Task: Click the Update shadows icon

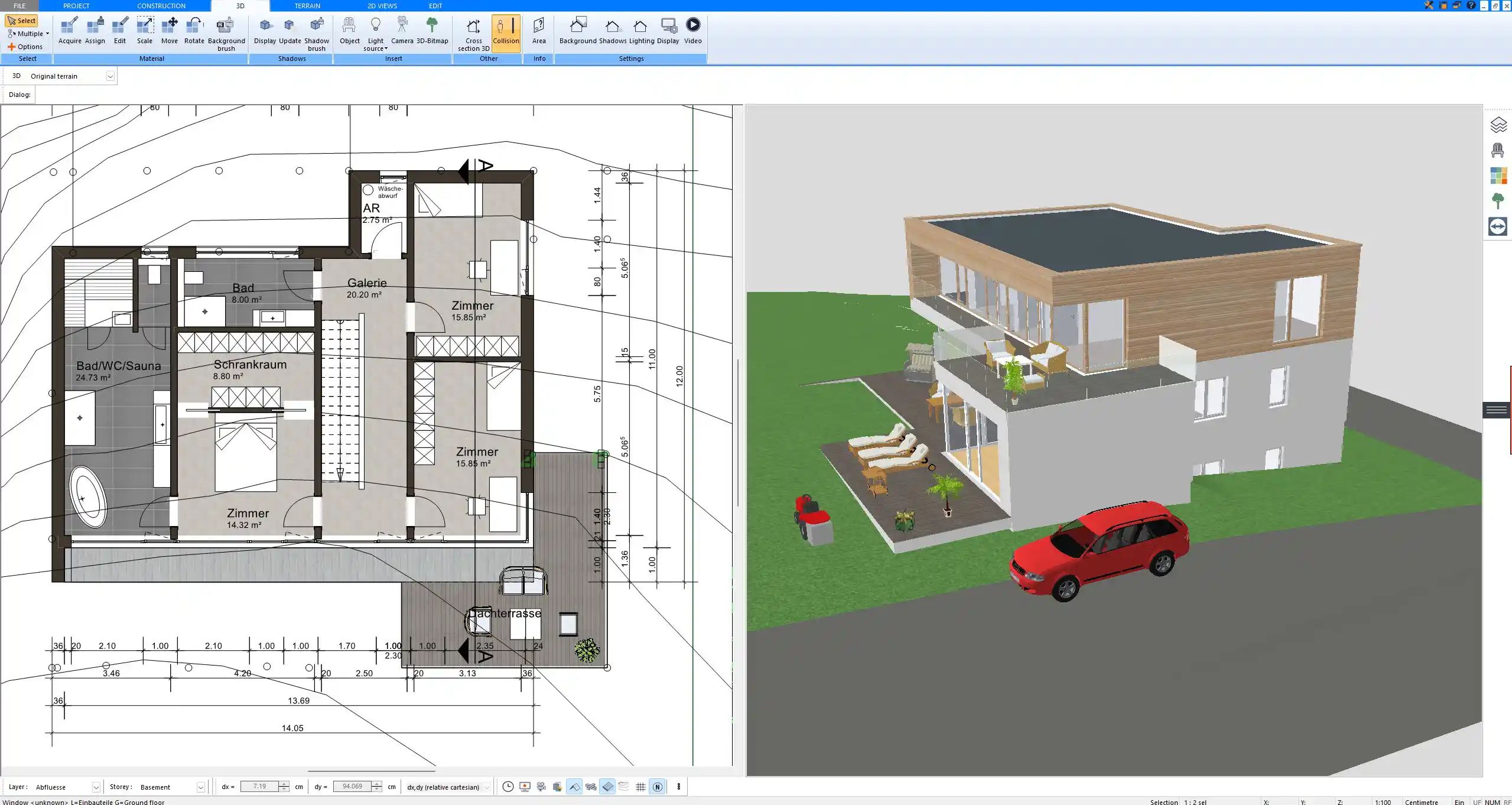Action: 290,31
